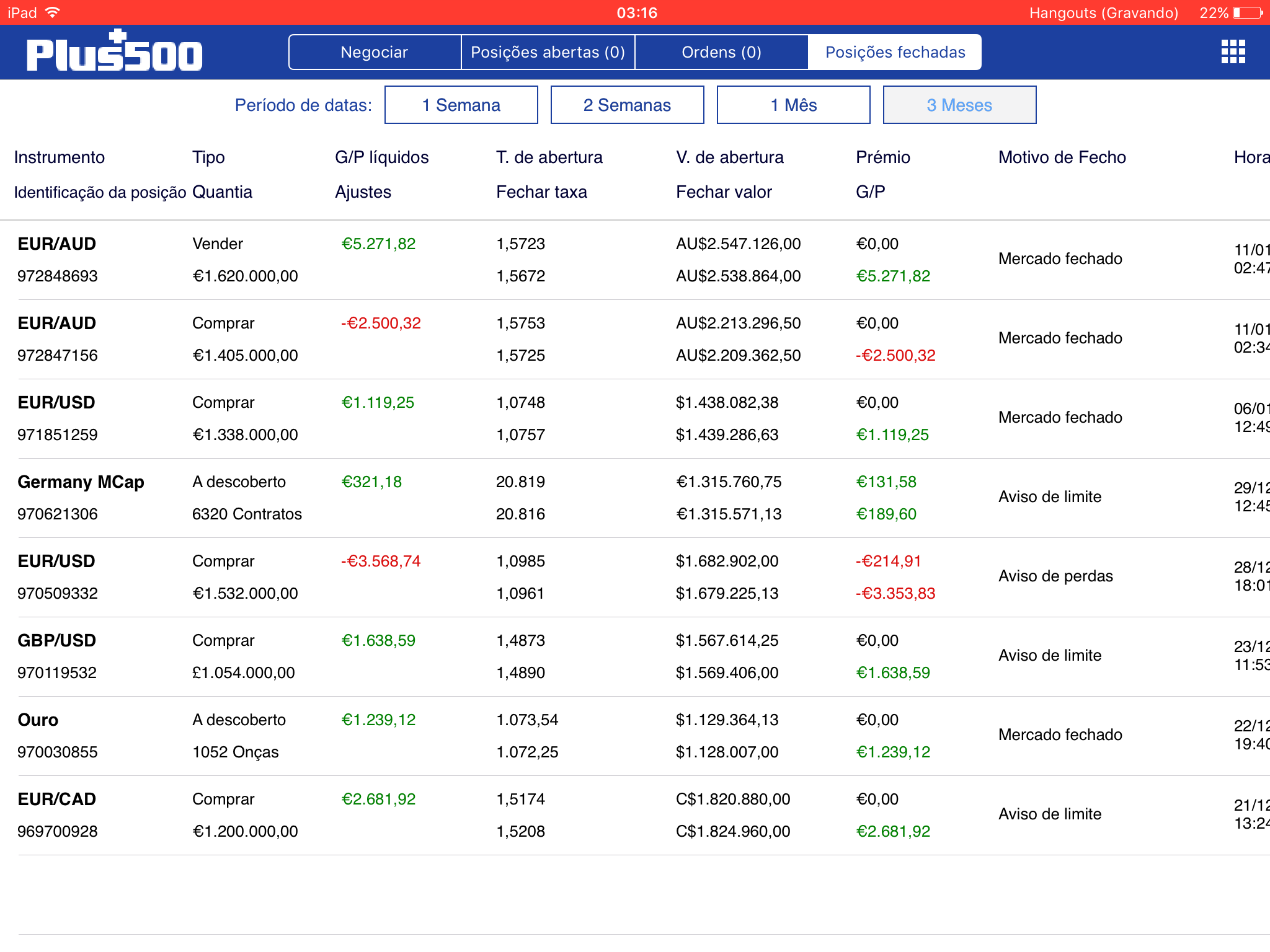The height and width of the screenshot is (952, 1270).
Task: Click the Motivo de Fecho column header
Action: click(1062, 157)
